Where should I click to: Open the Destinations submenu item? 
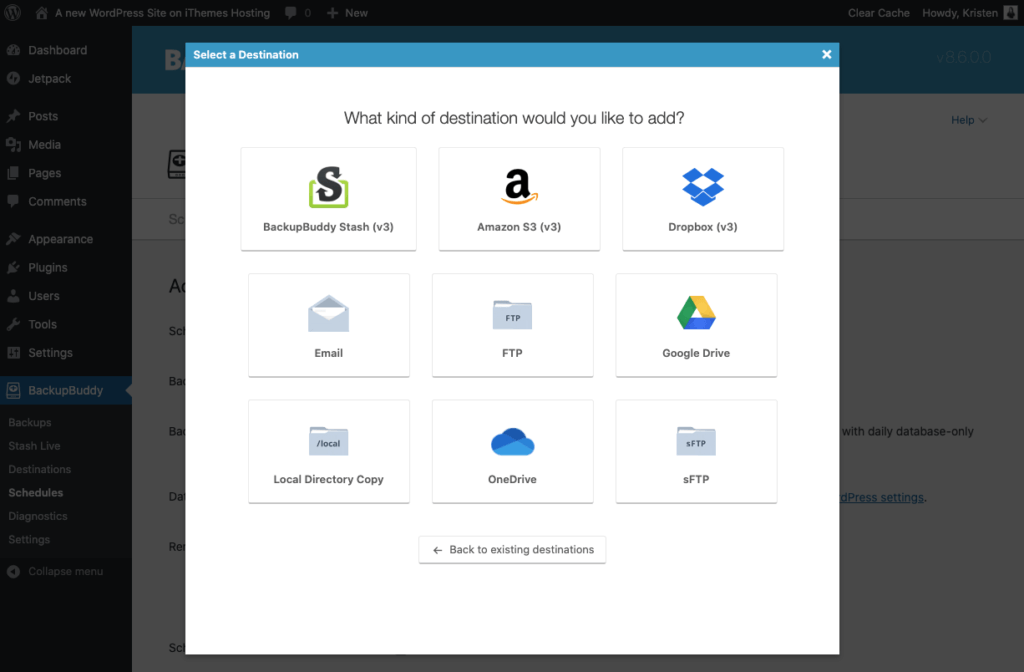40,470
